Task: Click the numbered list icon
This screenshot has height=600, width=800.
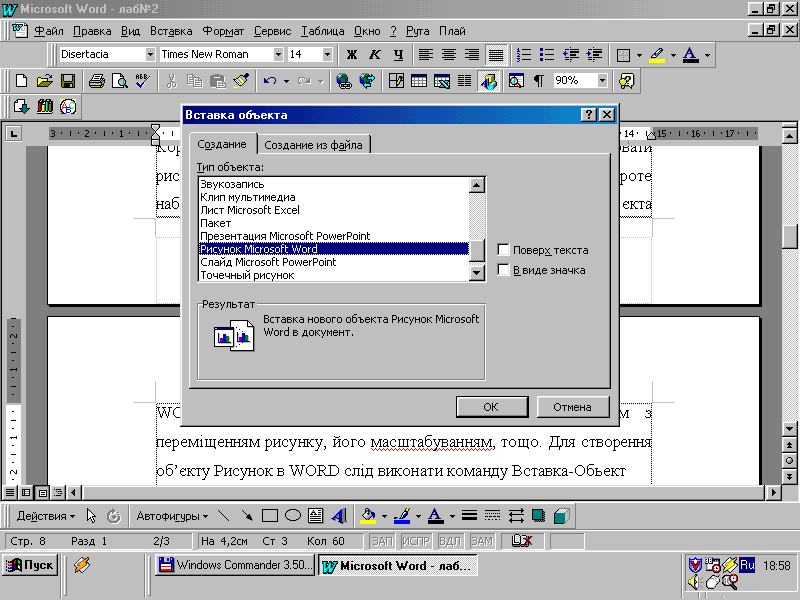Action: point(523,54)
